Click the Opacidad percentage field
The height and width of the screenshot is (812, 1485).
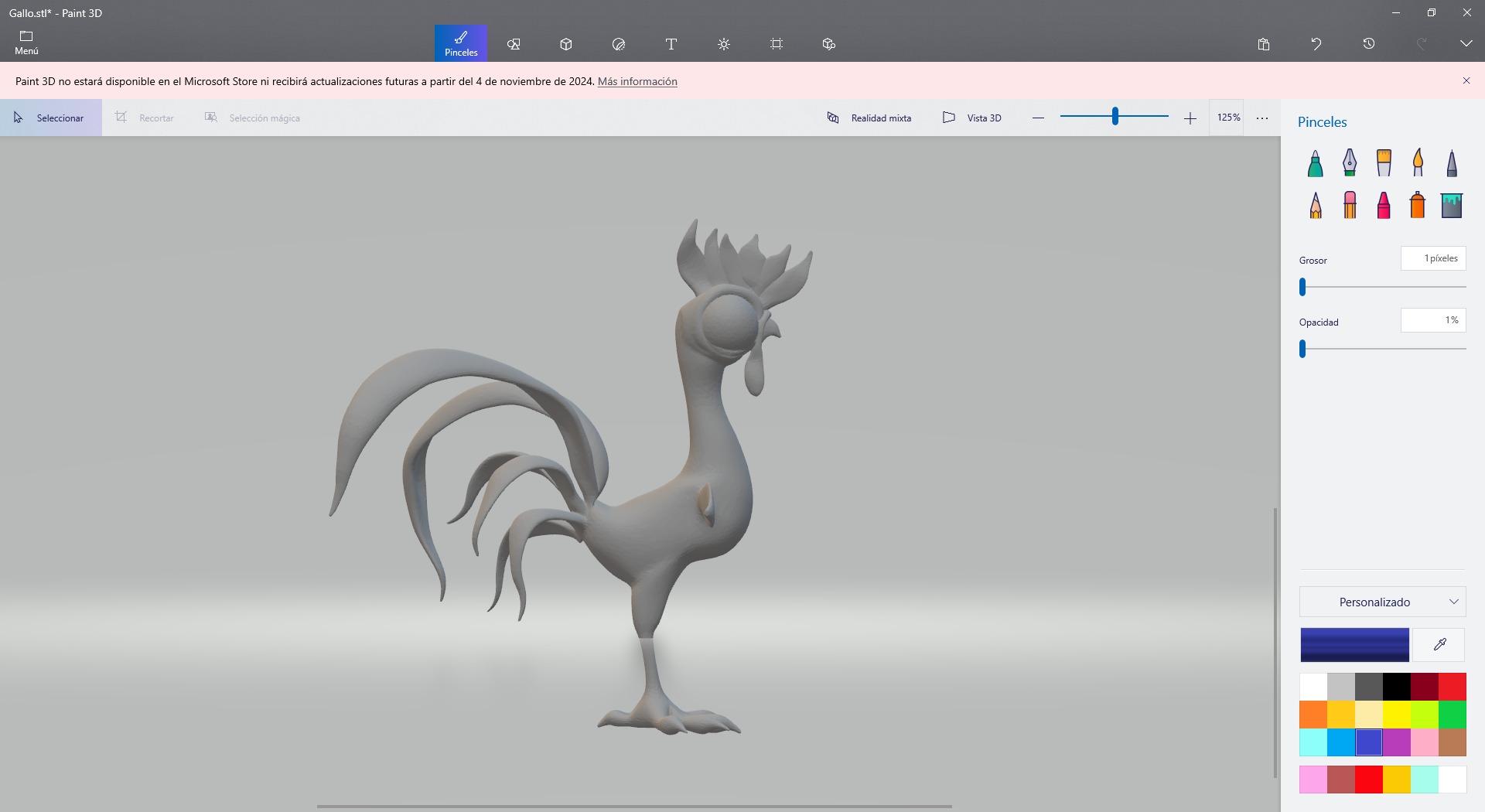(x=1433, y=320)
